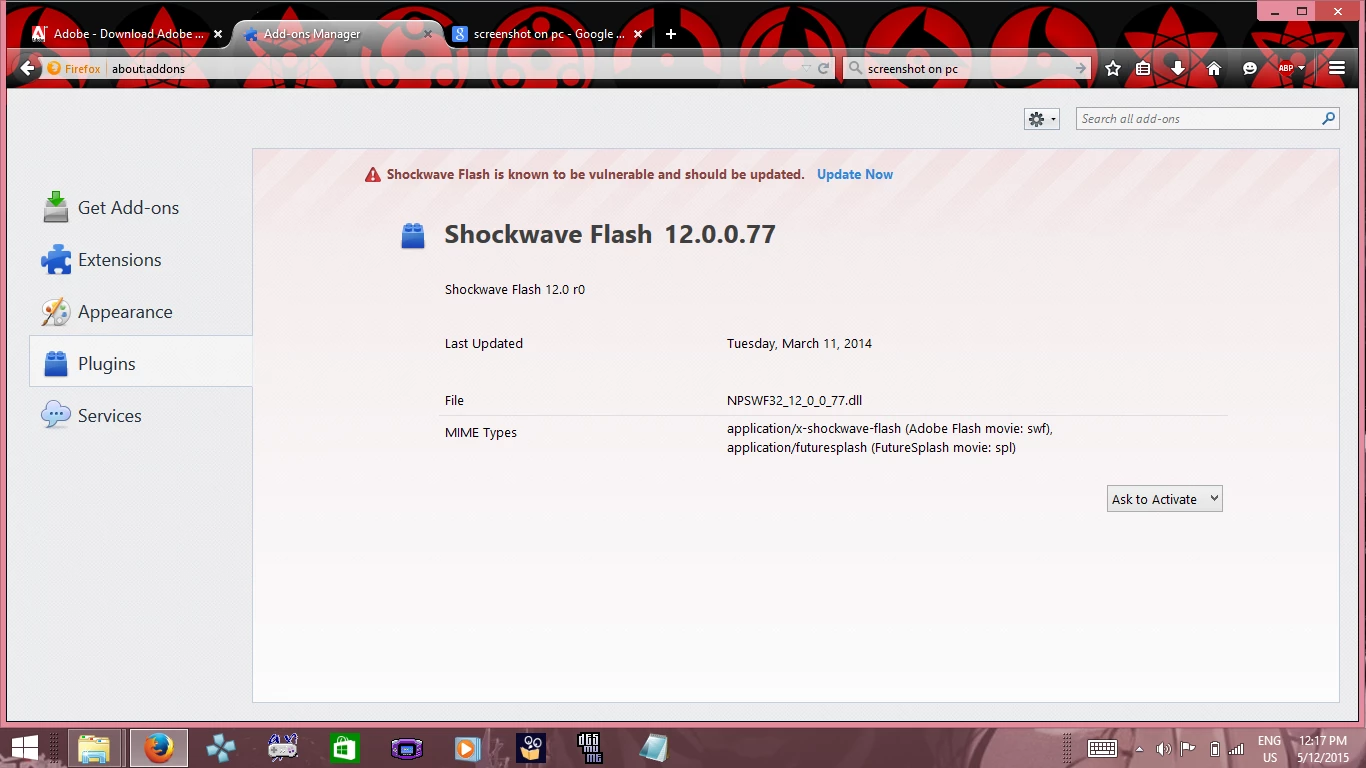
Task: Open the Services category
Action: click(141, 416)
